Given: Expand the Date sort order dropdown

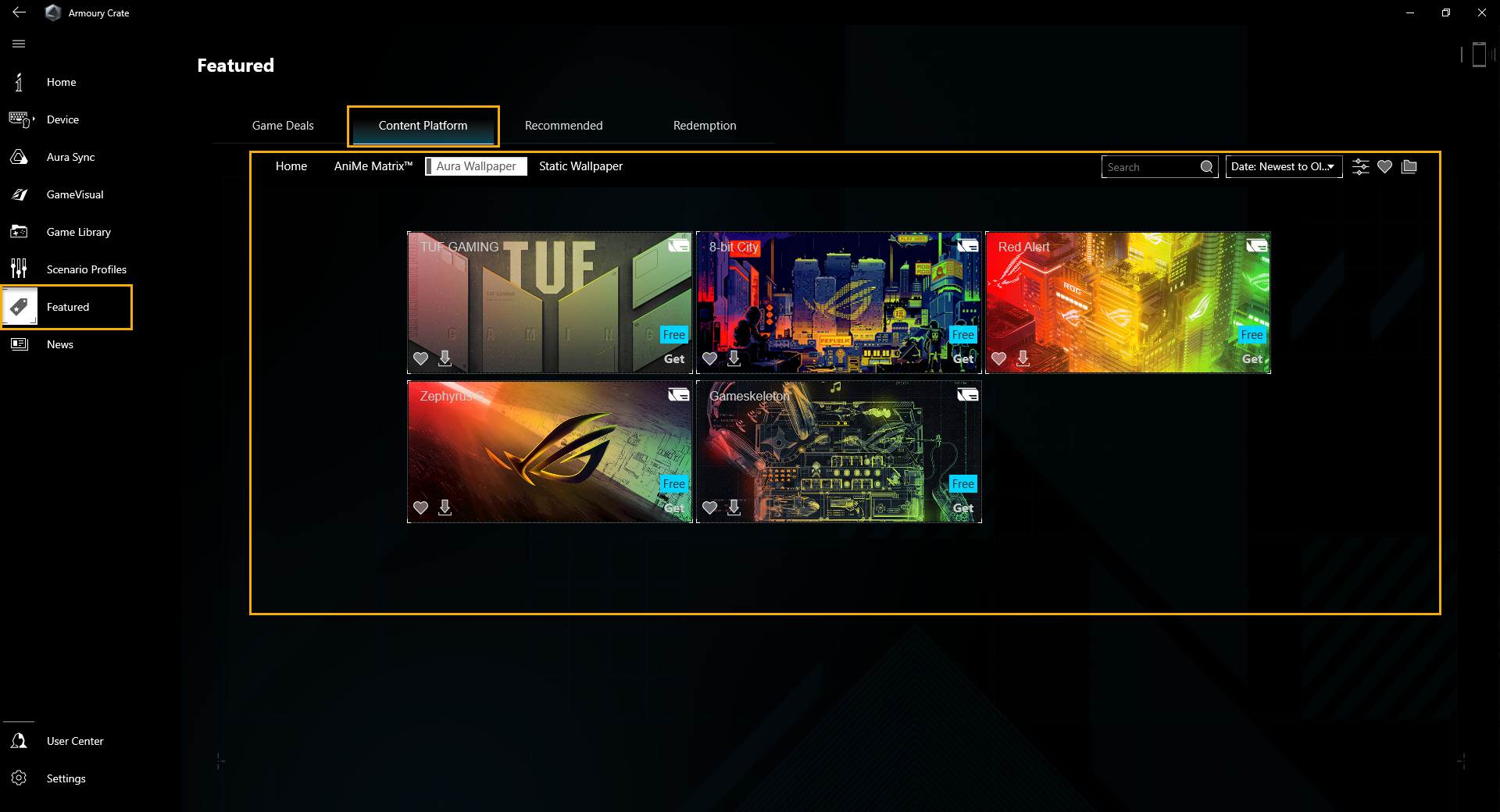Looking at the screenshot, I should coord(1283,167).
